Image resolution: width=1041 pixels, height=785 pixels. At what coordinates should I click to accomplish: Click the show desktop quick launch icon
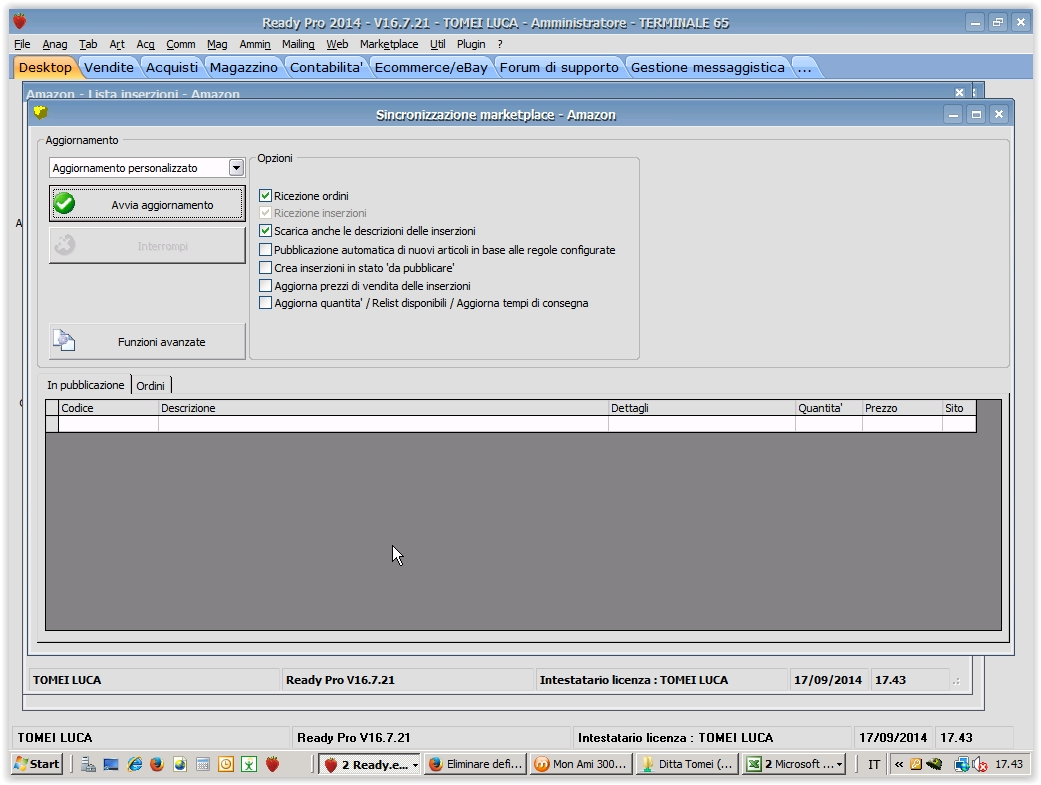(111, 764)
